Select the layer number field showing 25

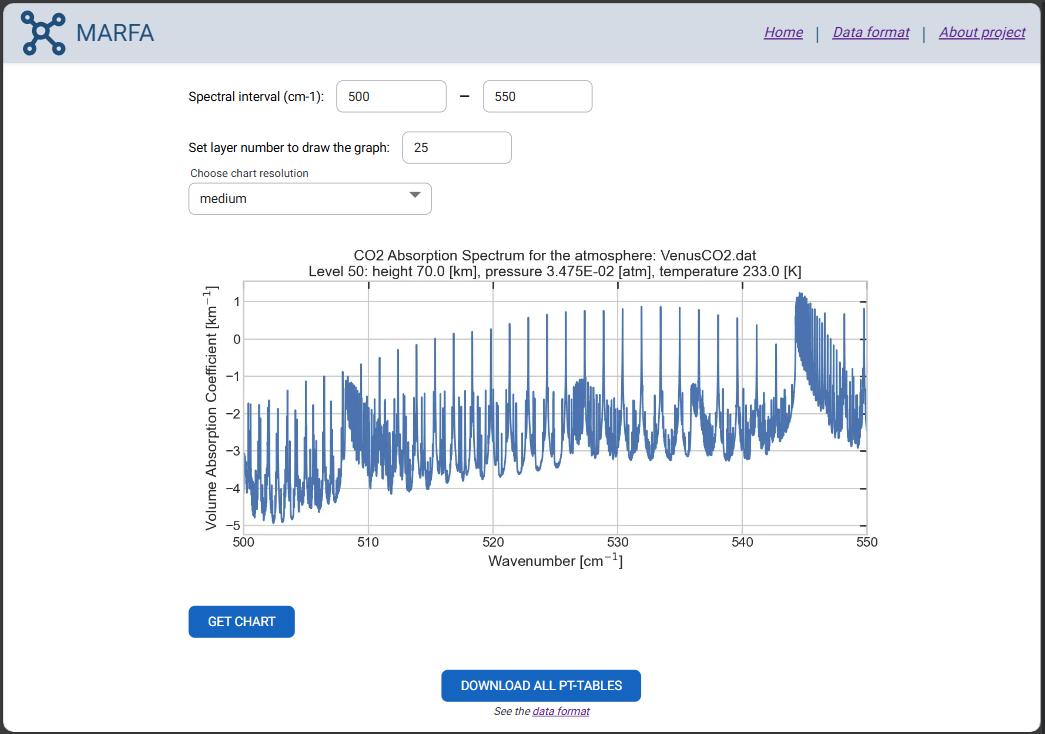click(x=456, y=148)
